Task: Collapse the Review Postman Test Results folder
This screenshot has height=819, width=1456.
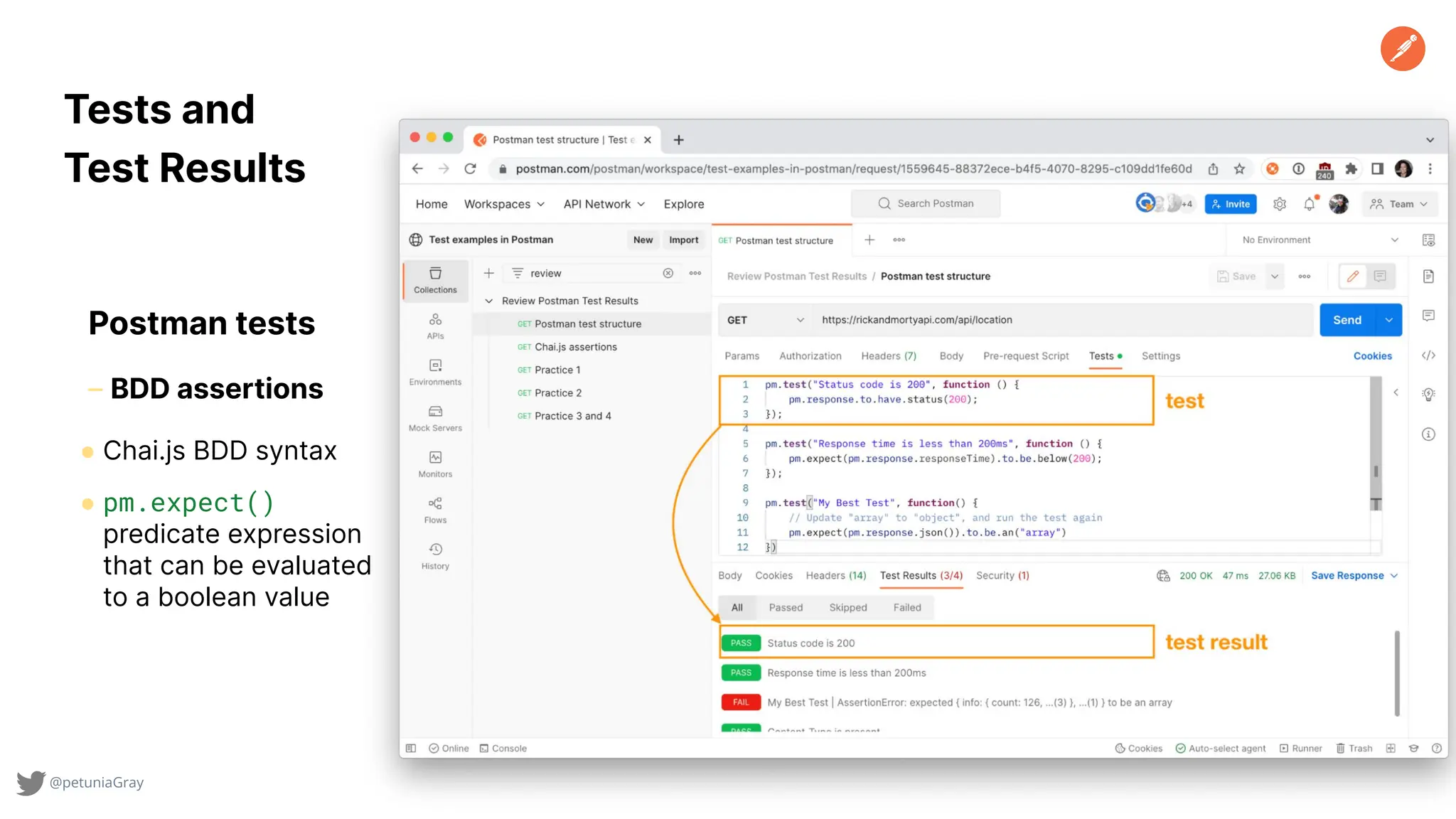Action: tap(489, 301)
